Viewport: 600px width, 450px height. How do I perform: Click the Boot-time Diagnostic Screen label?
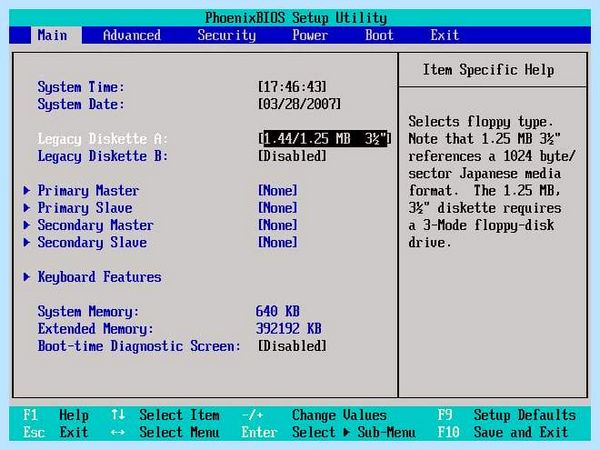point(139,346)
